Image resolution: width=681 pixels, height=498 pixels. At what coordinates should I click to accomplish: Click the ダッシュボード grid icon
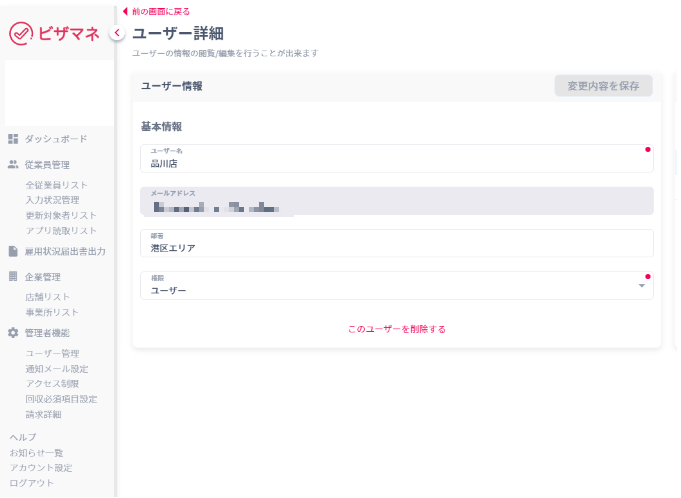13,139
